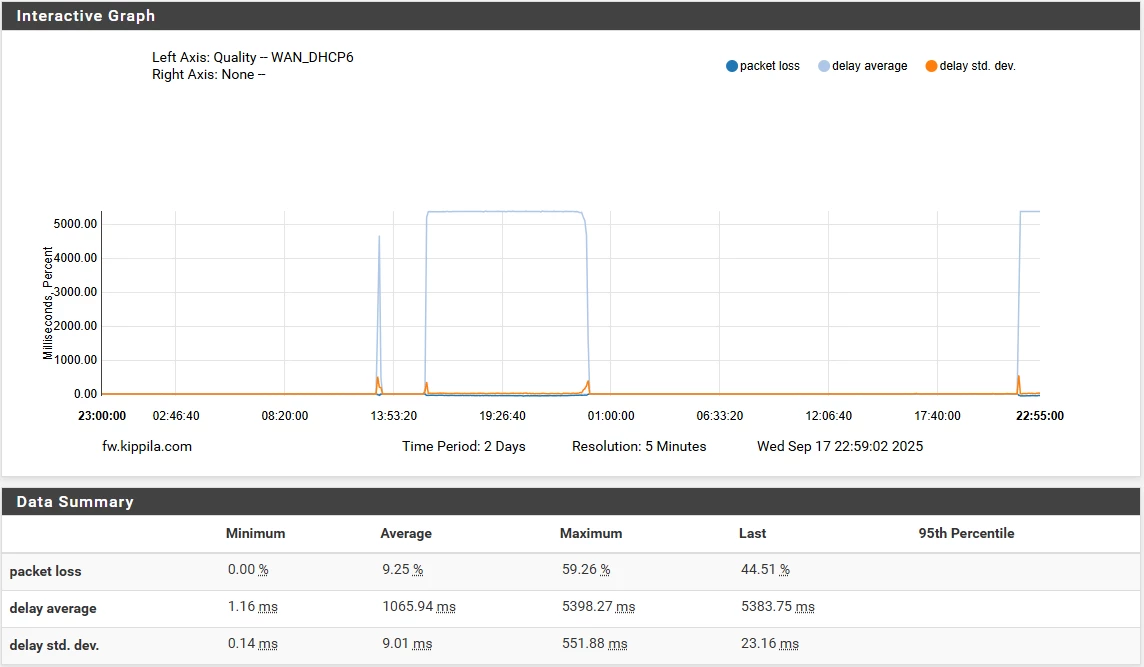The width and height of the screenshot is (1144, 667).
Task: Click the 08:20:00 x-axis tick label
Action: coord(285,416)
